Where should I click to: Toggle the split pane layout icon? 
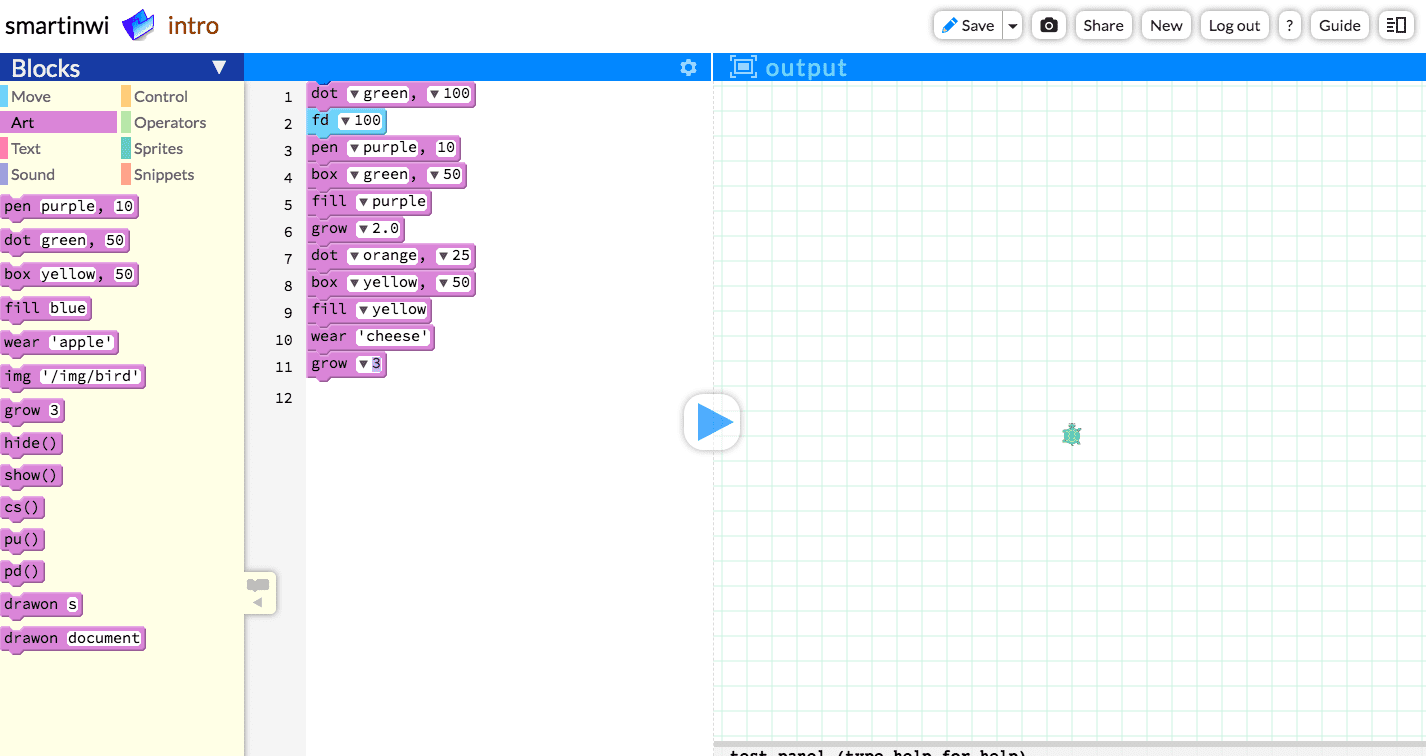(1394, 26)
